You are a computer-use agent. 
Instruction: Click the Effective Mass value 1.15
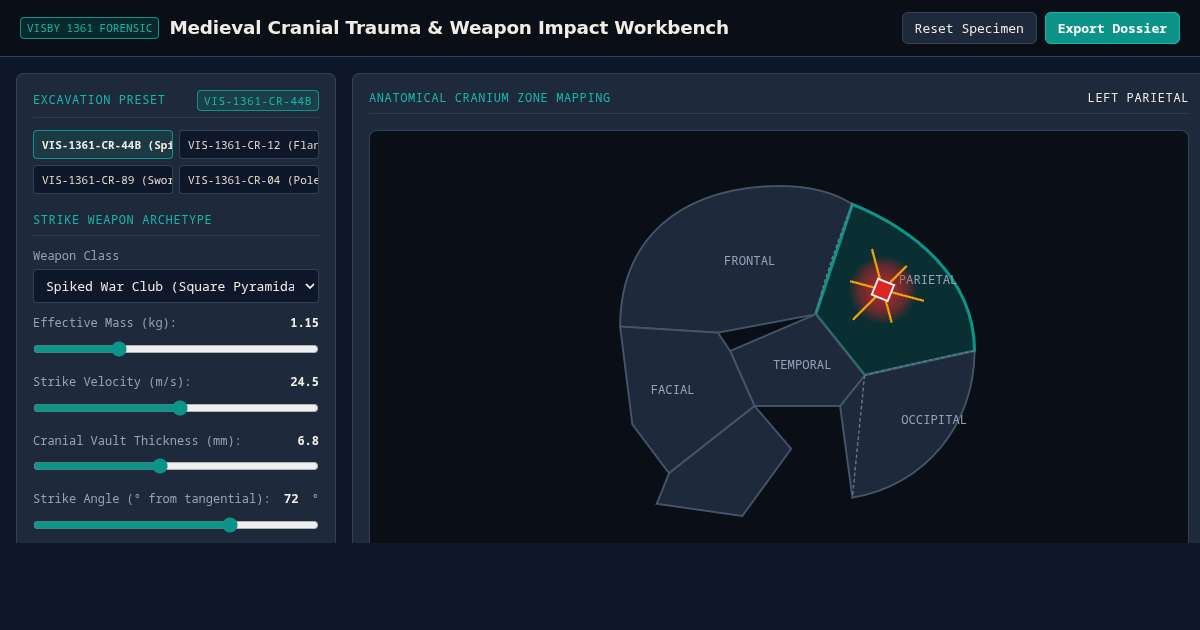[304, 323]
